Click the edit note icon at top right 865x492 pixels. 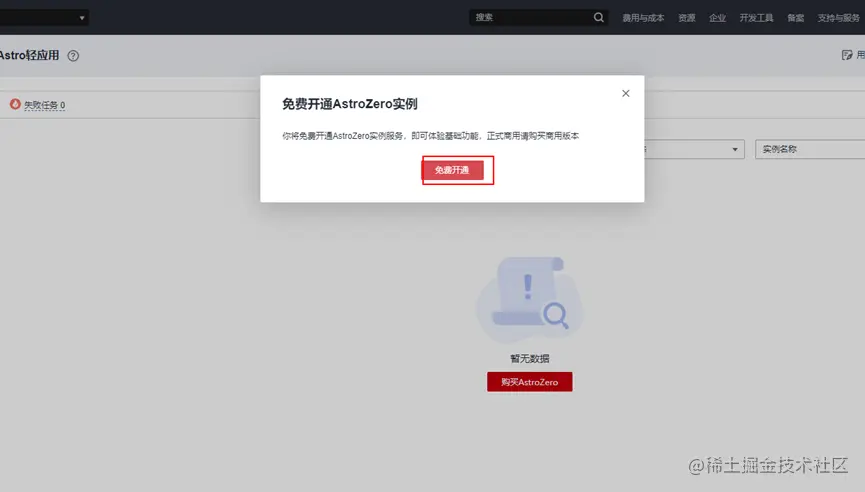point(847,55)
